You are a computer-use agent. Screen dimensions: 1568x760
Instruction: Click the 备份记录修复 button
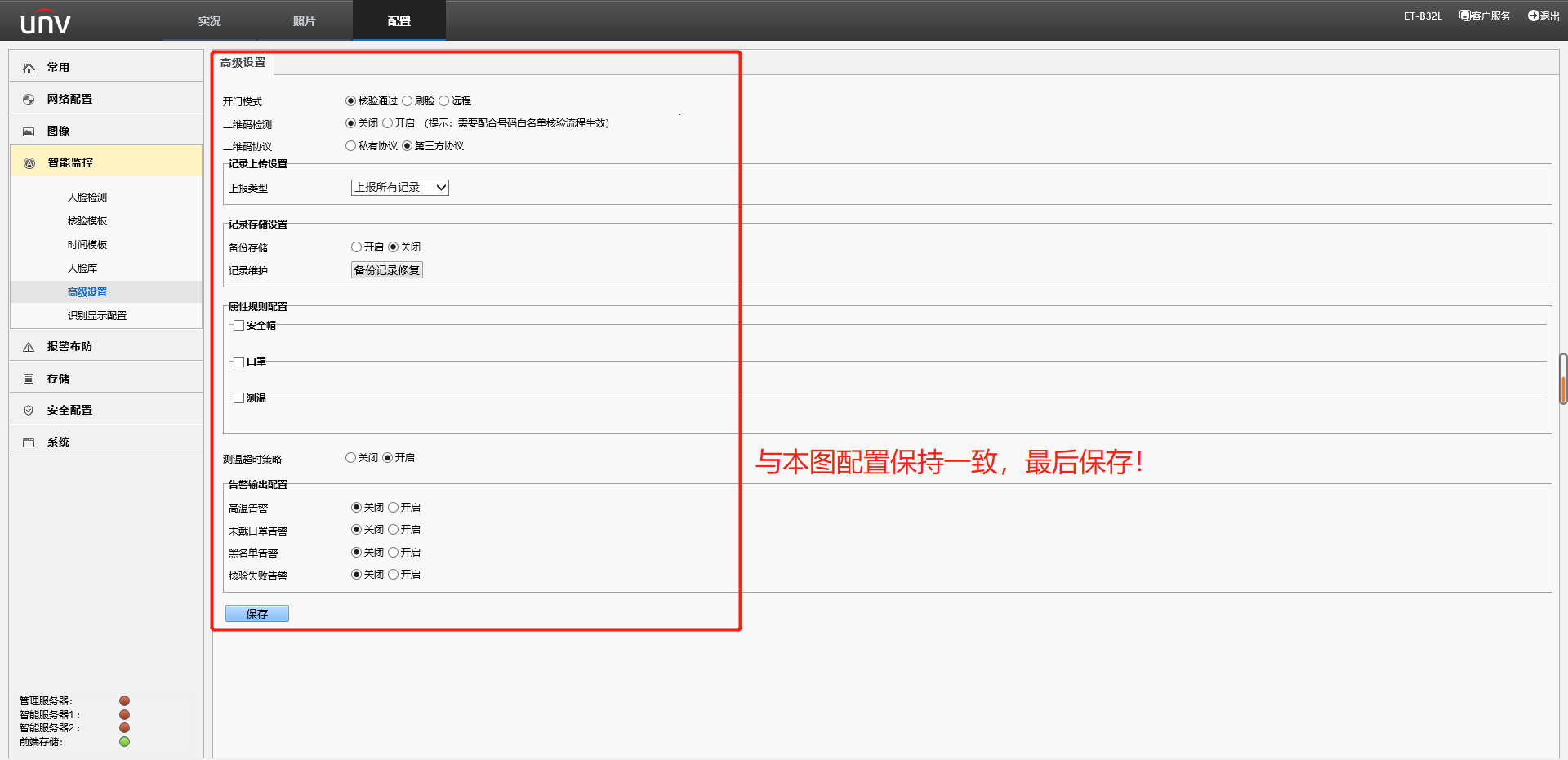click(x=387, y=270)
